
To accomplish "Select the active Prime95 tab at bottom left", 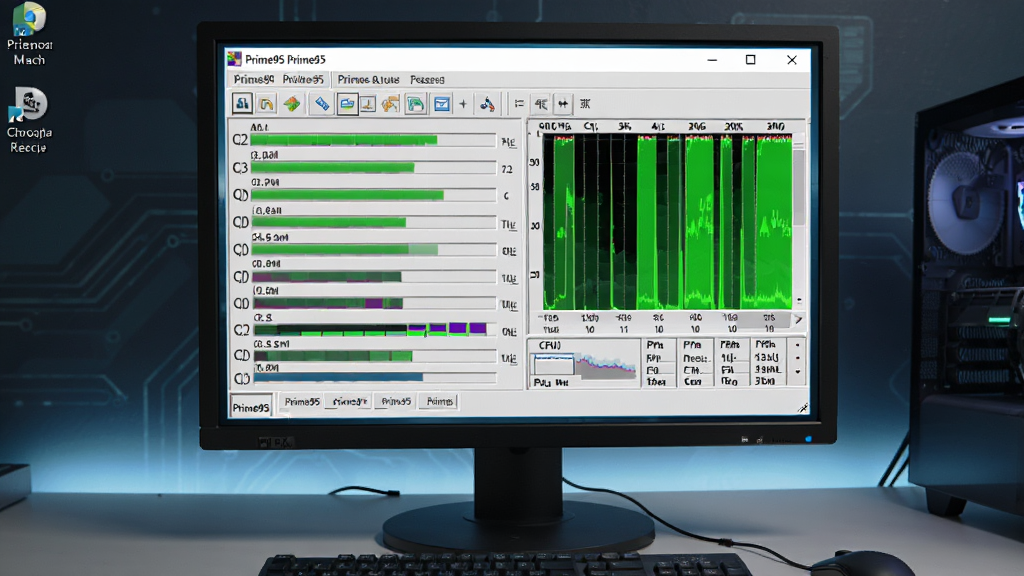I will (x=251, y=407).
